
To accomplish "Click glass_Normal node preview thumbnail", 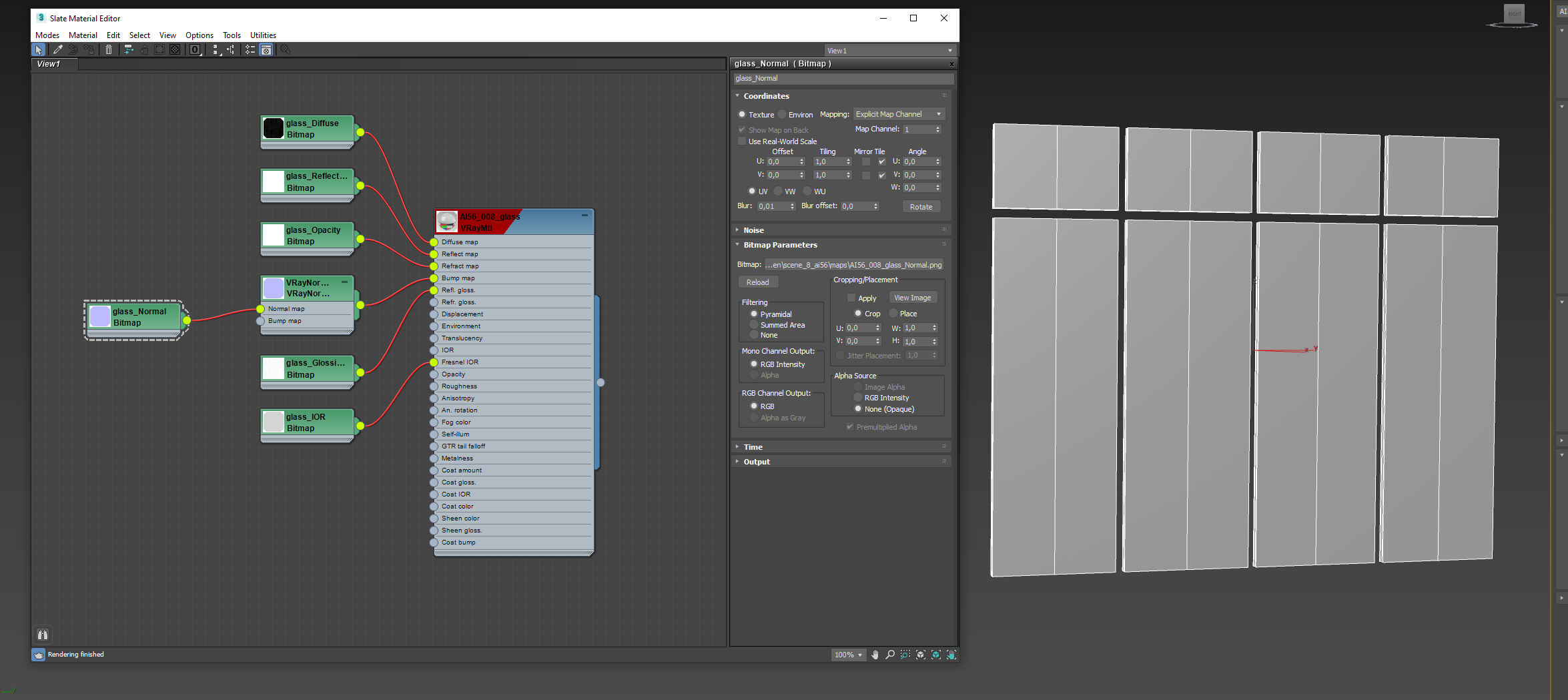I will click(x=100, y=316).
